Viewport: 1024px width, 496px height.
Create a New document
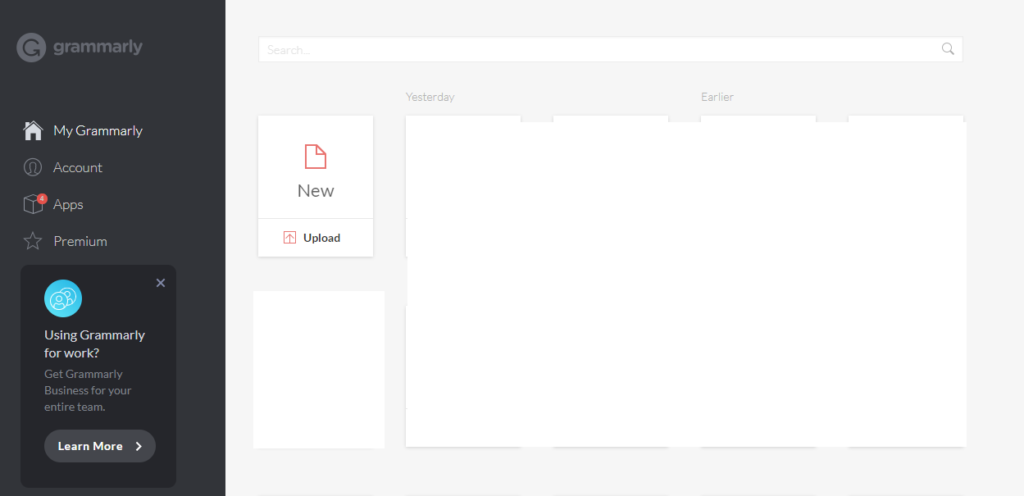pyautogui.click(x=315, y=167)
